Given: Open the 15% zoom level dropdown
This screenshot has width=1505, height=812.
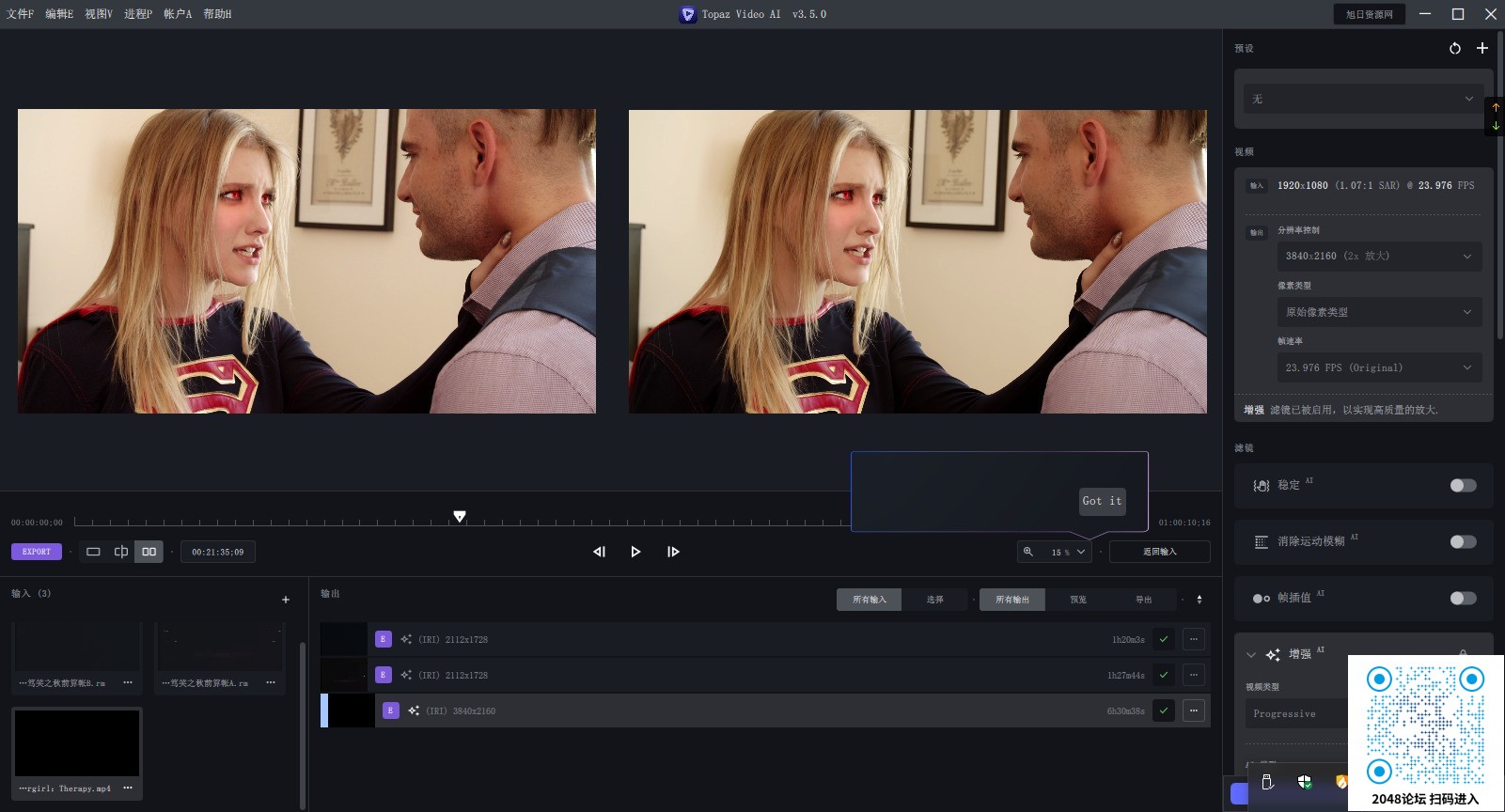Looking at the screenshot, I should click(1069, 552).
